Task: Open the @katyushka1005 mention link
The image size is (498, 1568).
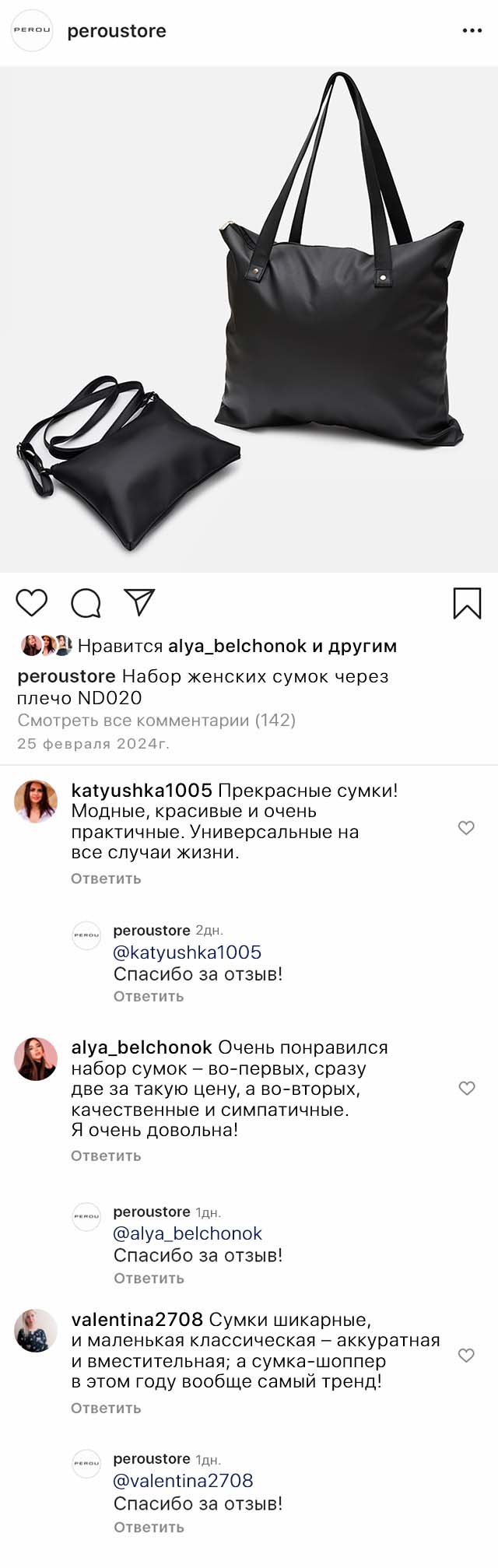Action: [188, 952]
